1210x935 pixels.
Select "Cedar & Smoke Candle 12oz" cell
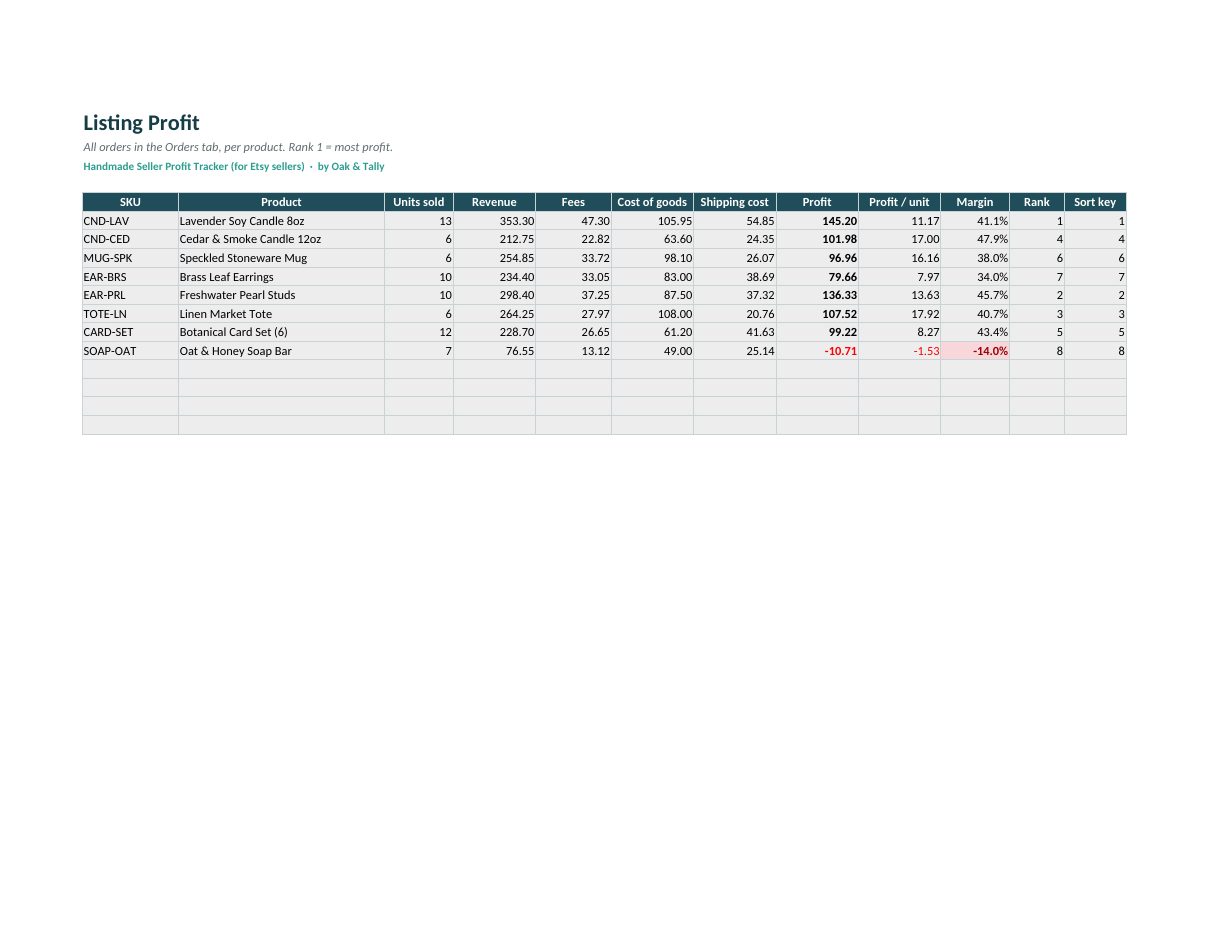(281, 239)
